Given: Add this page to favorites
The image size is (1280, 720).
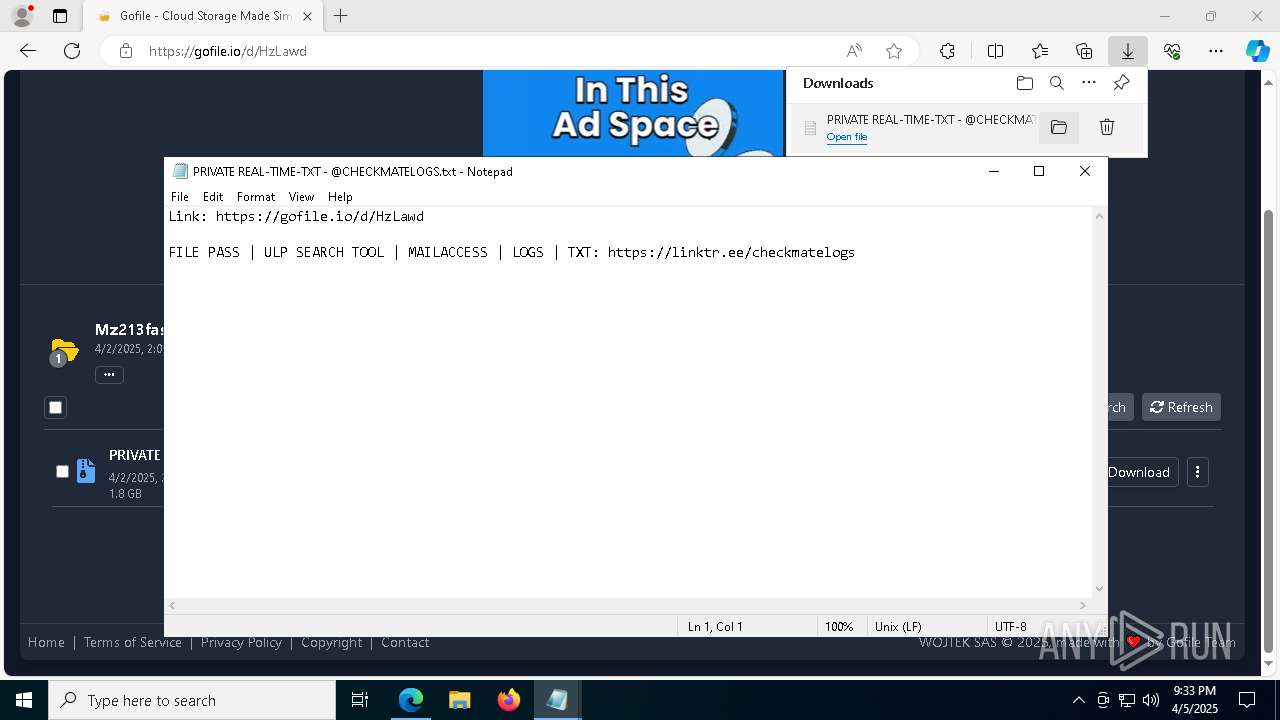Looking at the screenshot, I should (x=894, y=51).
